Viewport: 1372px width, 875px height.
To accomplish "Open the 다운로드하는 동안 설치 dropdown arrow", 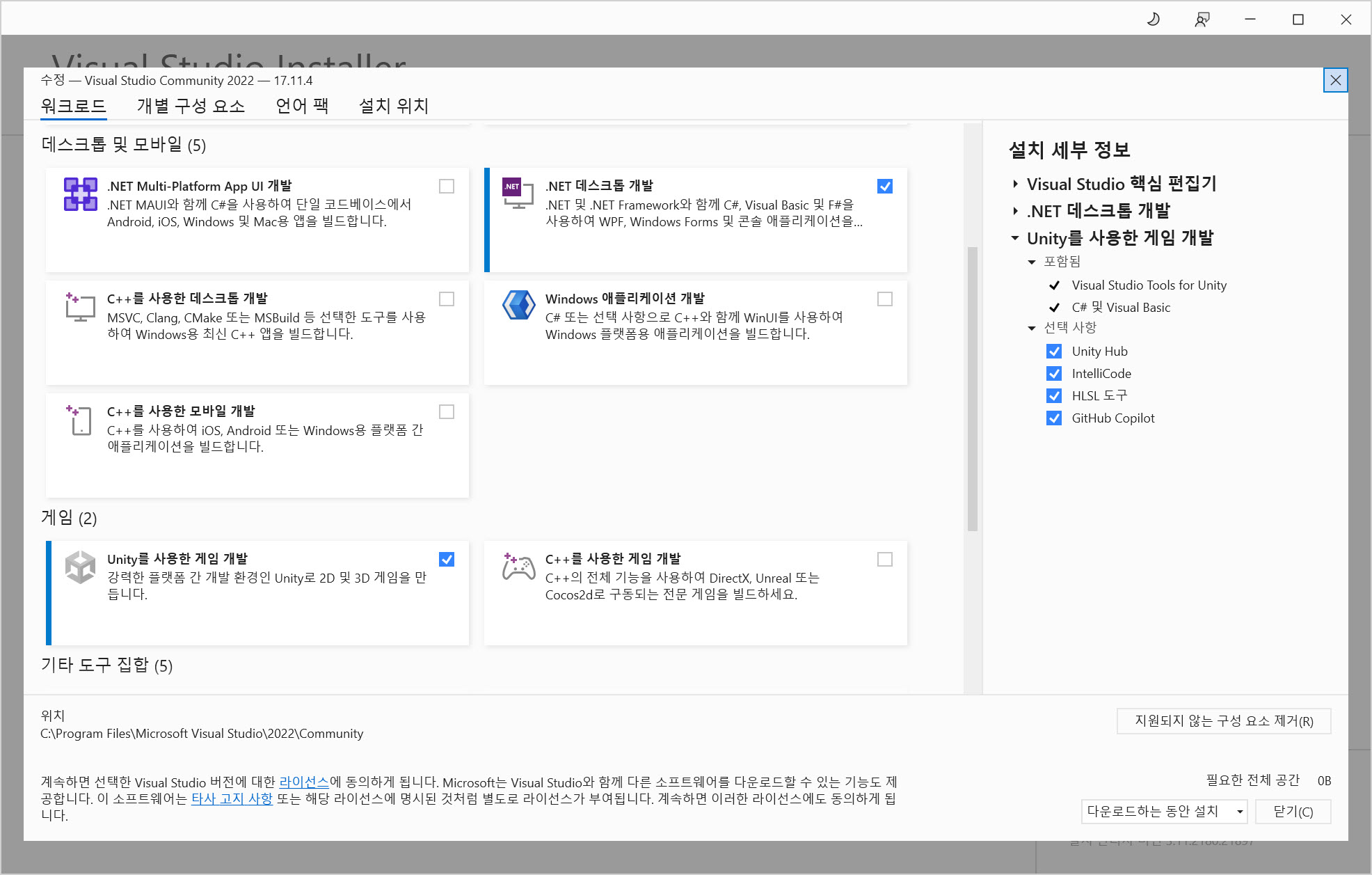I will [1240, 812].
